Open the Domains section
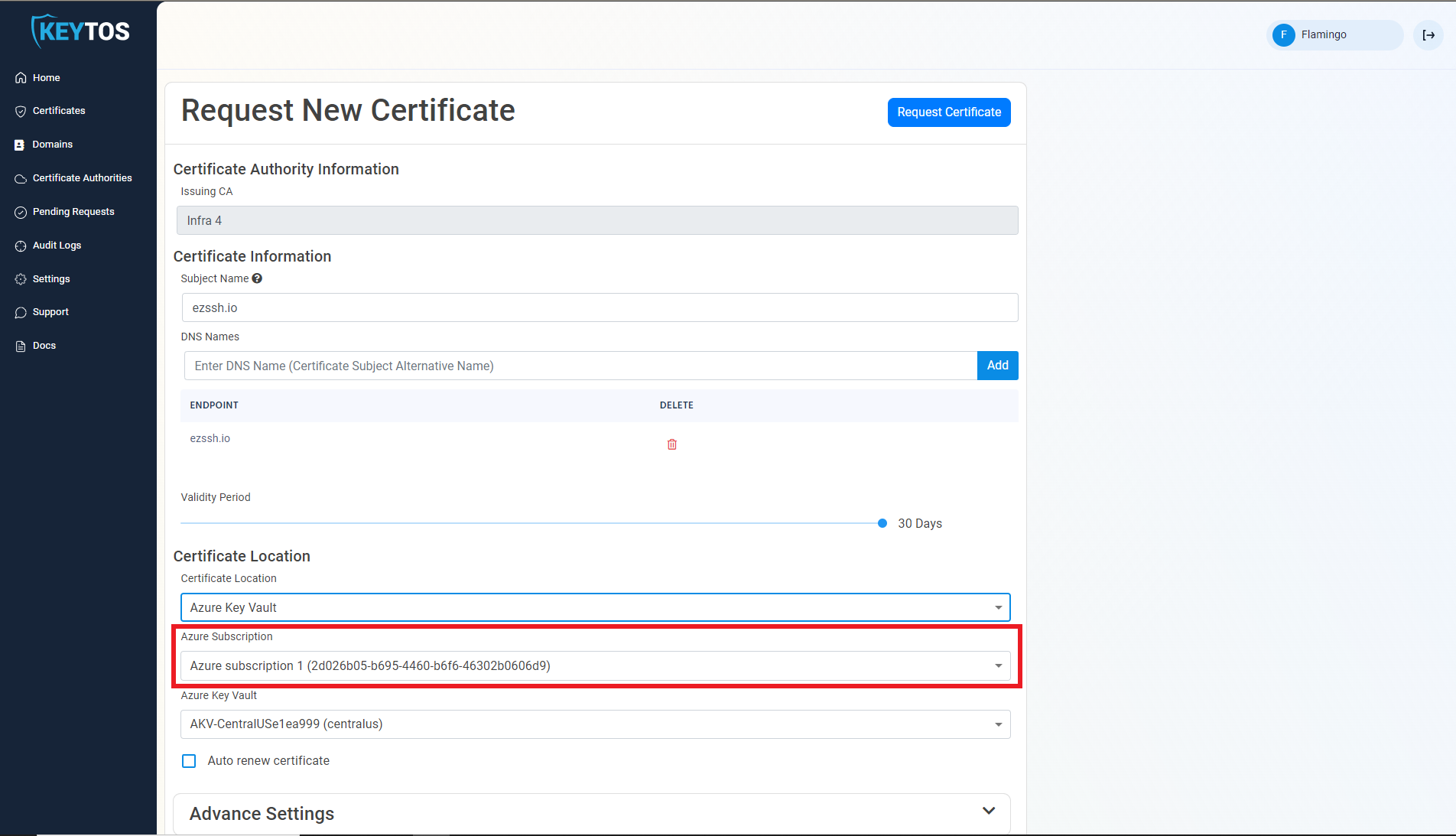1456x836 pixels. (53, 145)
